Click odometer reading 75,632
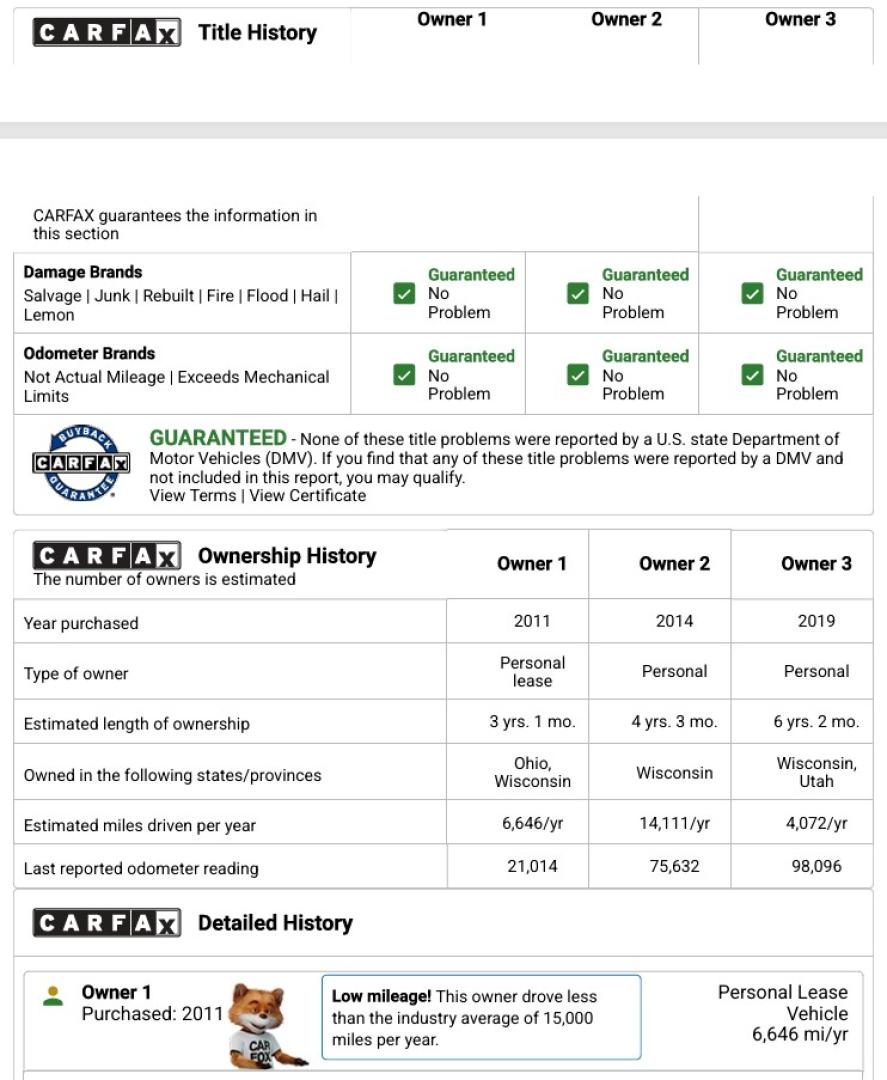The image size is (887, 1080). pos(674,866)
